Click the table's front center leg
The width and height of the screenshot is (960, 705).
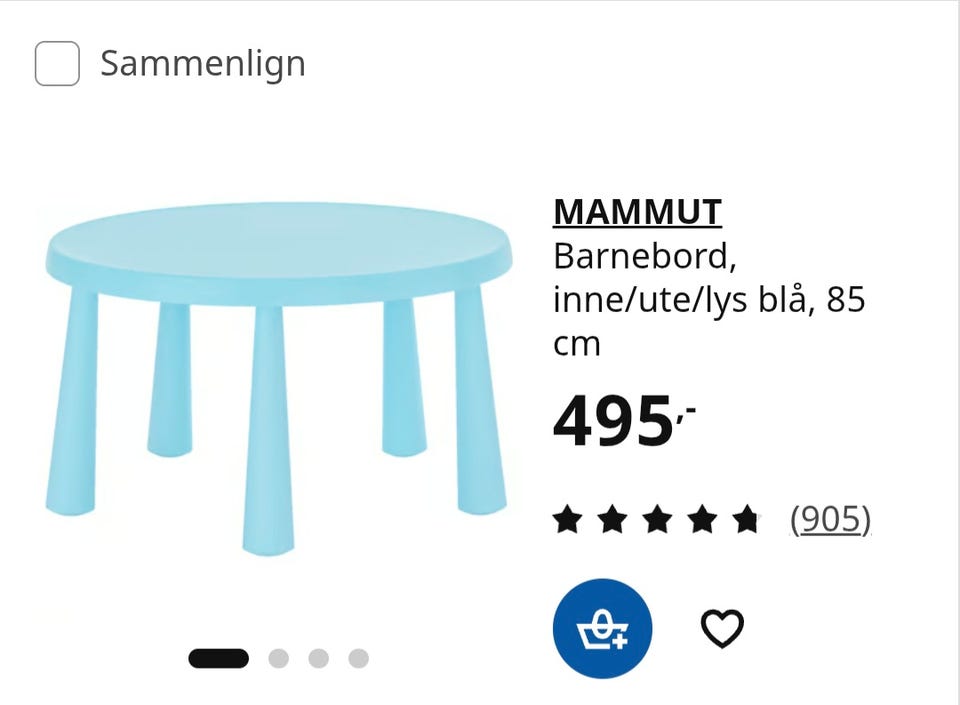pos(268,430)
